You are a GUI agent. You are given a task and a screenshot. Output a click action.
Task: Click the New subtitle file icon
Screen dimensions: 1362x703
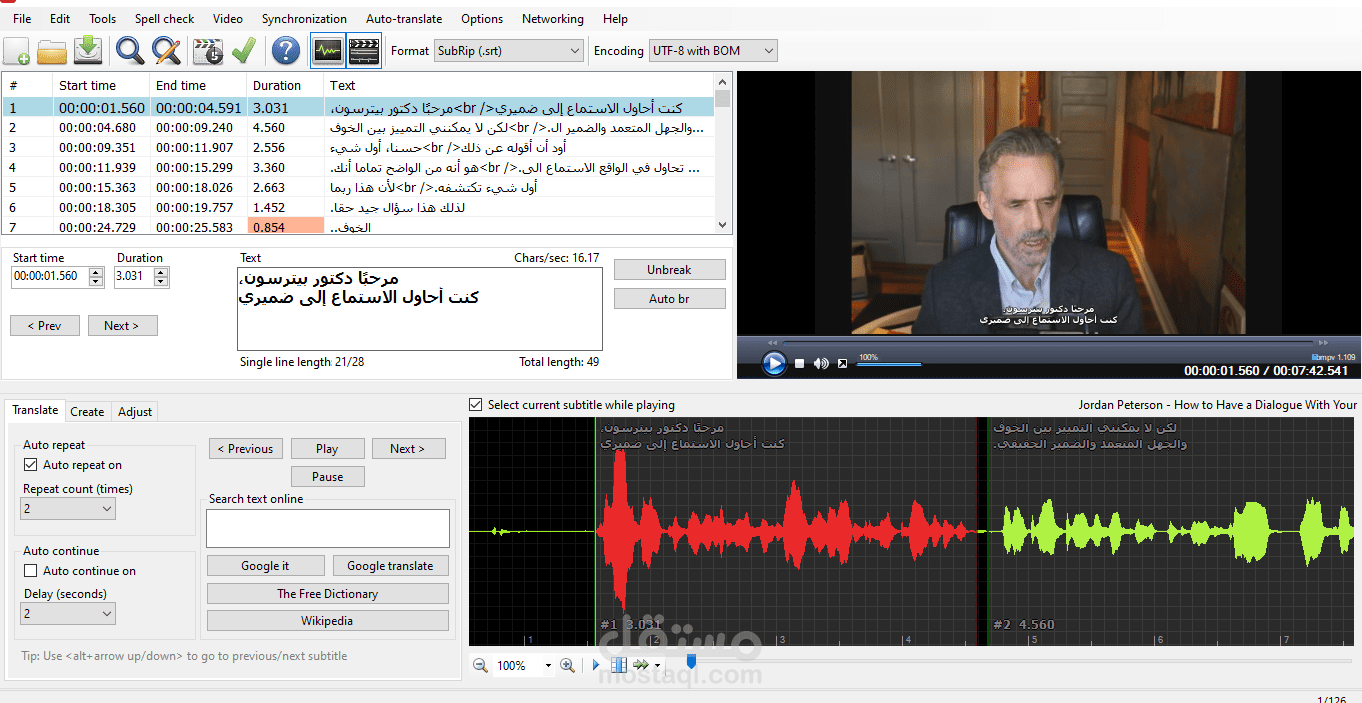click(17, 50)
